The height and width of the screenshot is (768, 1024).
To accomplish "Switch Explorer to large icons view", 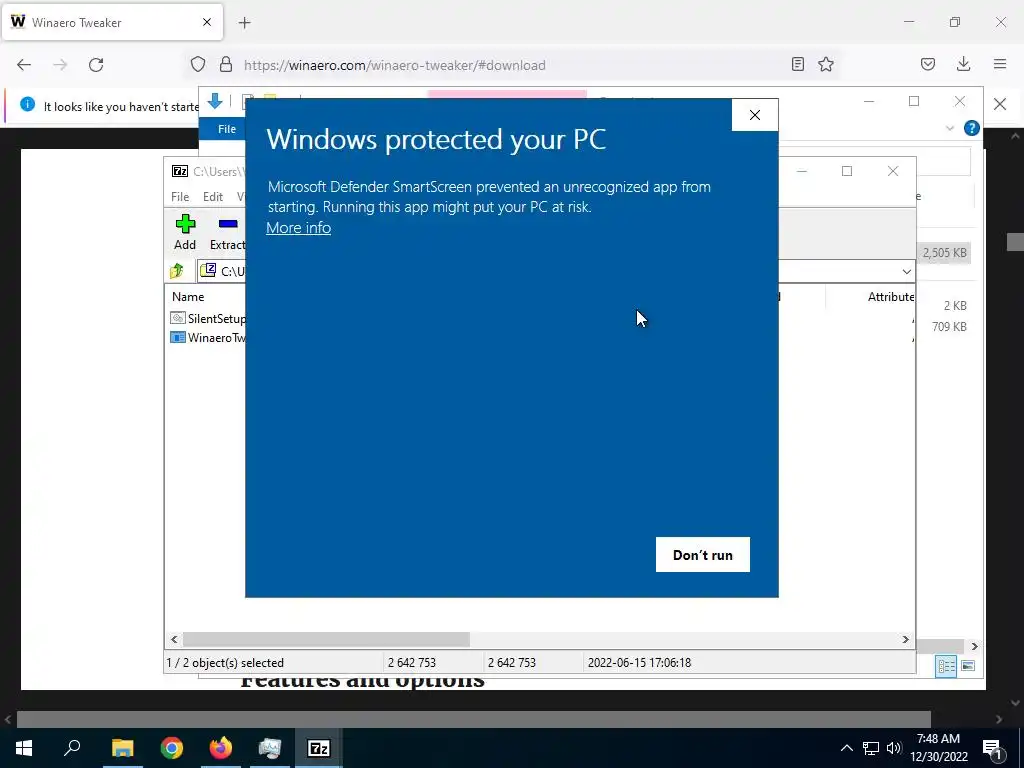I will tap(968, 665).
